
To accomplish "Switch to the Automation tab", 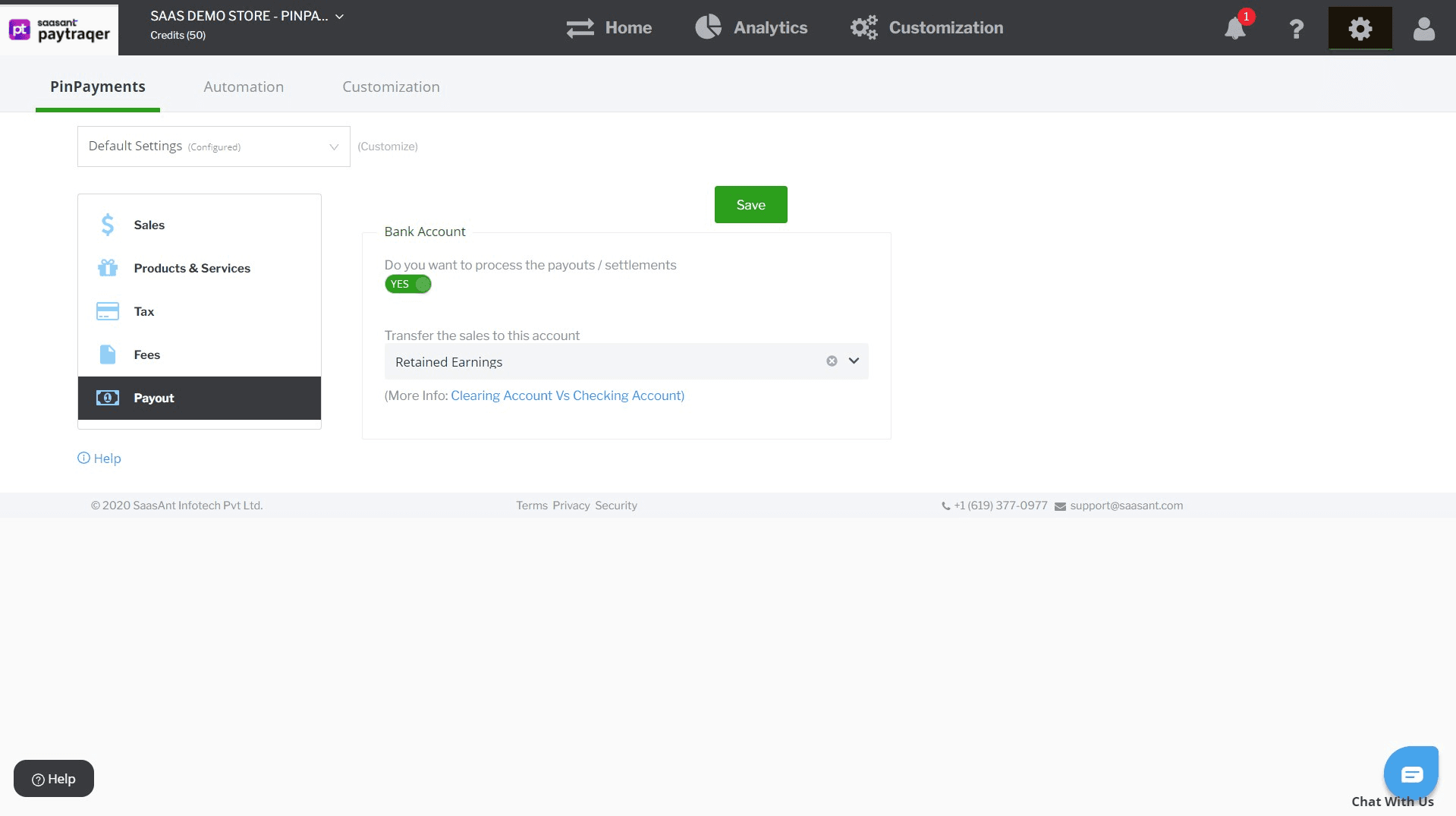I will [244, 87].
